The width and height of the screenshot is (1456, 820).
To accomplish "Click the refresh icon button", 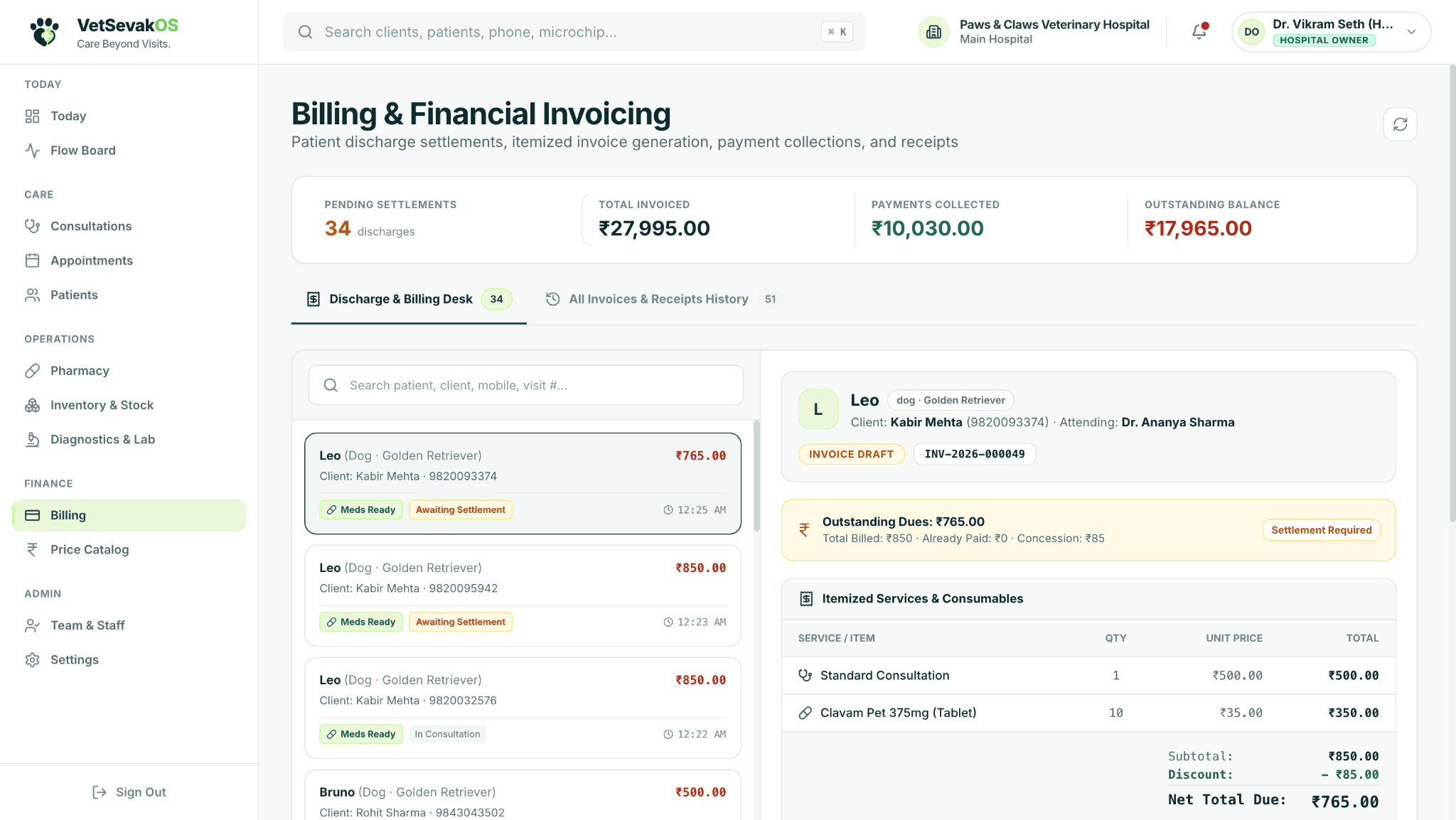I will click(x=1400, y=124).
